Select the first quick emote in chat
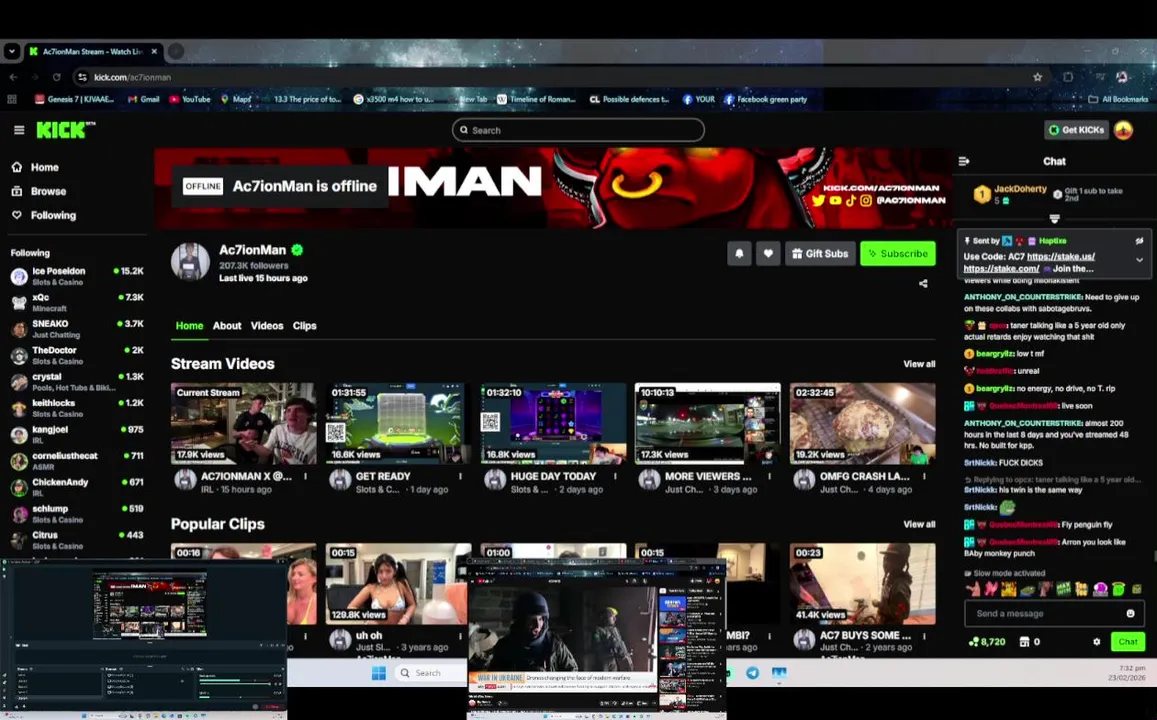The width and height of the screenshot is (1157, 720). pos(973,589)
